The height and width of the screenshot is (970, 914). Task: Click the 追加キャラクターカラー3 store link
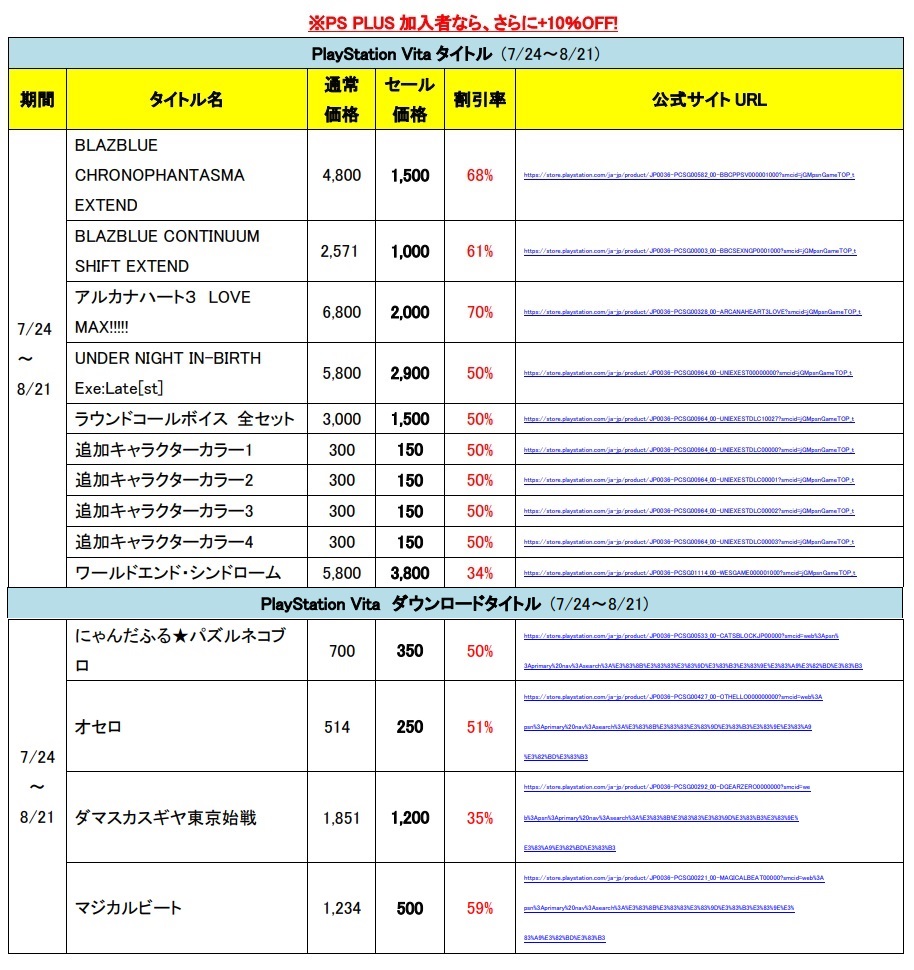[x=689, y=512]
